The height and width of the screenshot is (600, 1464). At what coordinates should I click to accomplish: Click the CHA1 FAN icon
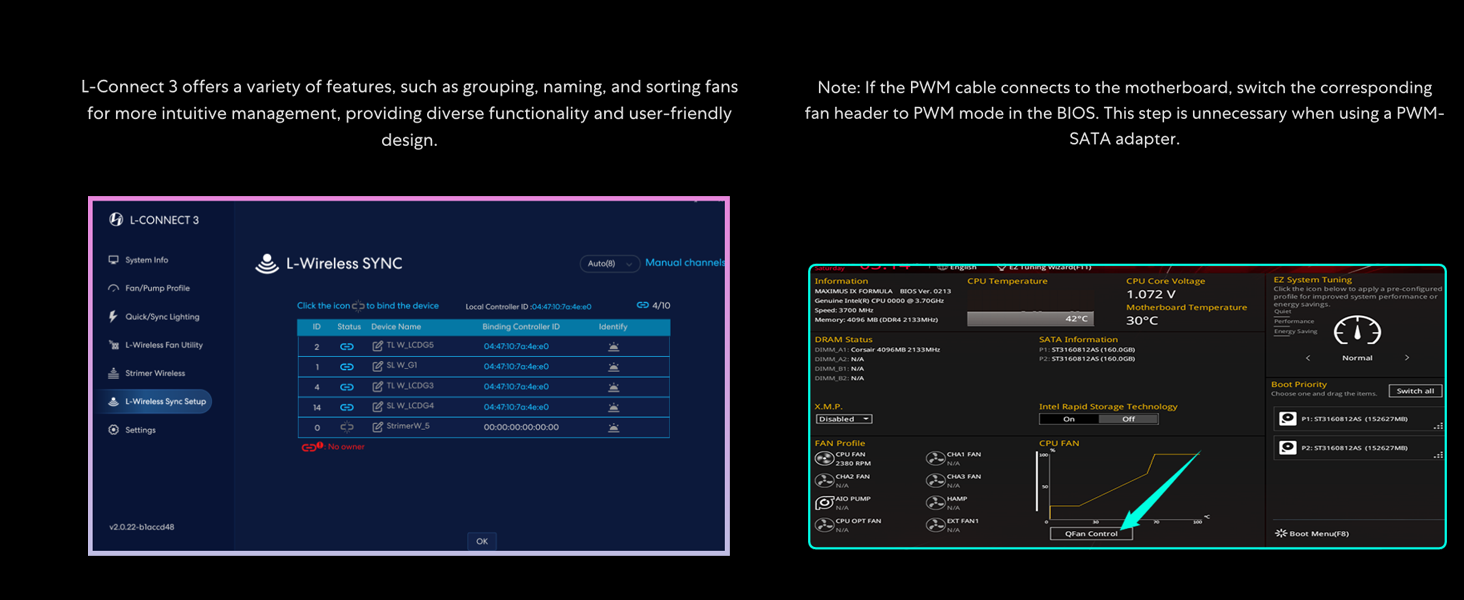[x=935, y=459]
